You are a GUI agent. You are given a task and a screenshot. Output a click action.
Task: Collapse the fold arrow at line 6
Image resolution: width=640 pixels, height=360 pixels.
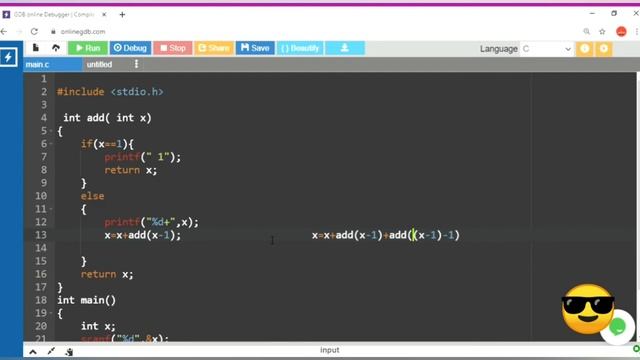pos(51,144)
